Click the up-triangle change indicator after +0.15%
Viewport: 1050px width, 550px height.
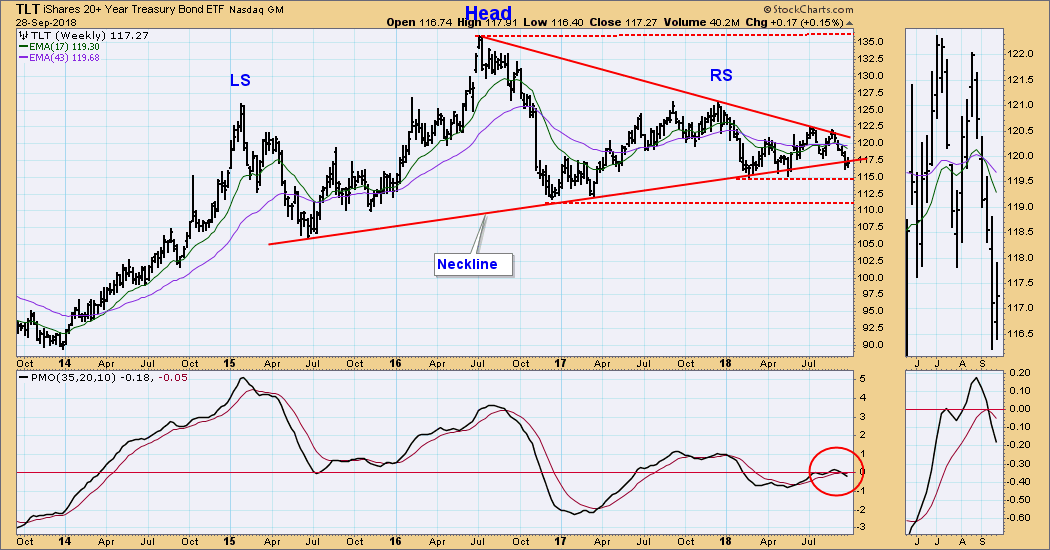(850, 23)
